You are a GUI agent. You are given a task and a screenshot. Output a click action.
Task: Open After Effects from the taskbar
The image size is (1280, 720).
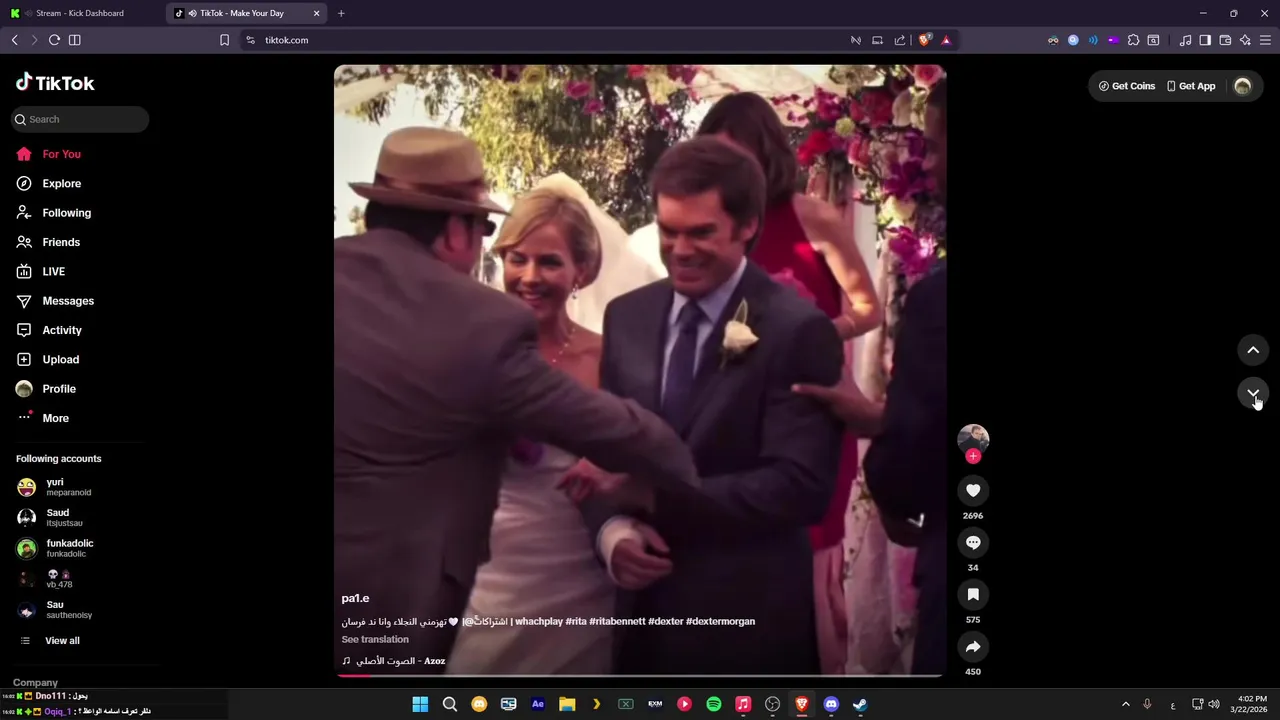point(538,704)
